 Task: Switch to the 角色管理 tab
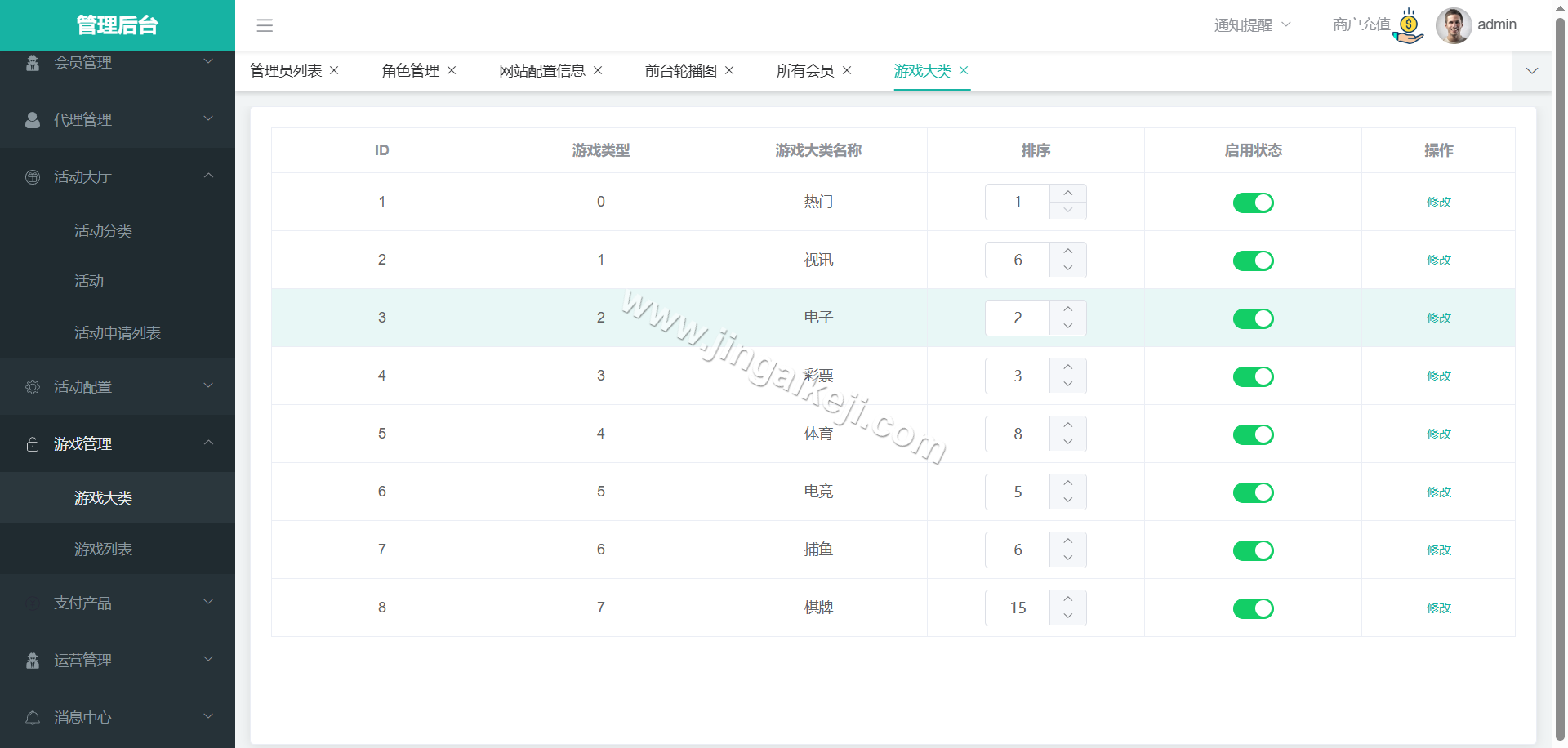click(409, 71)
